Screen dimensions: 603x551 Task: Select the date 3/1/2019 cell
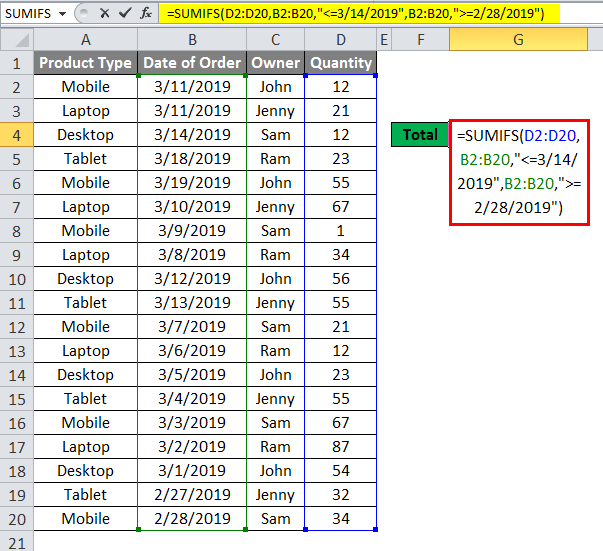pyautogui.click(x=192, y=471)
